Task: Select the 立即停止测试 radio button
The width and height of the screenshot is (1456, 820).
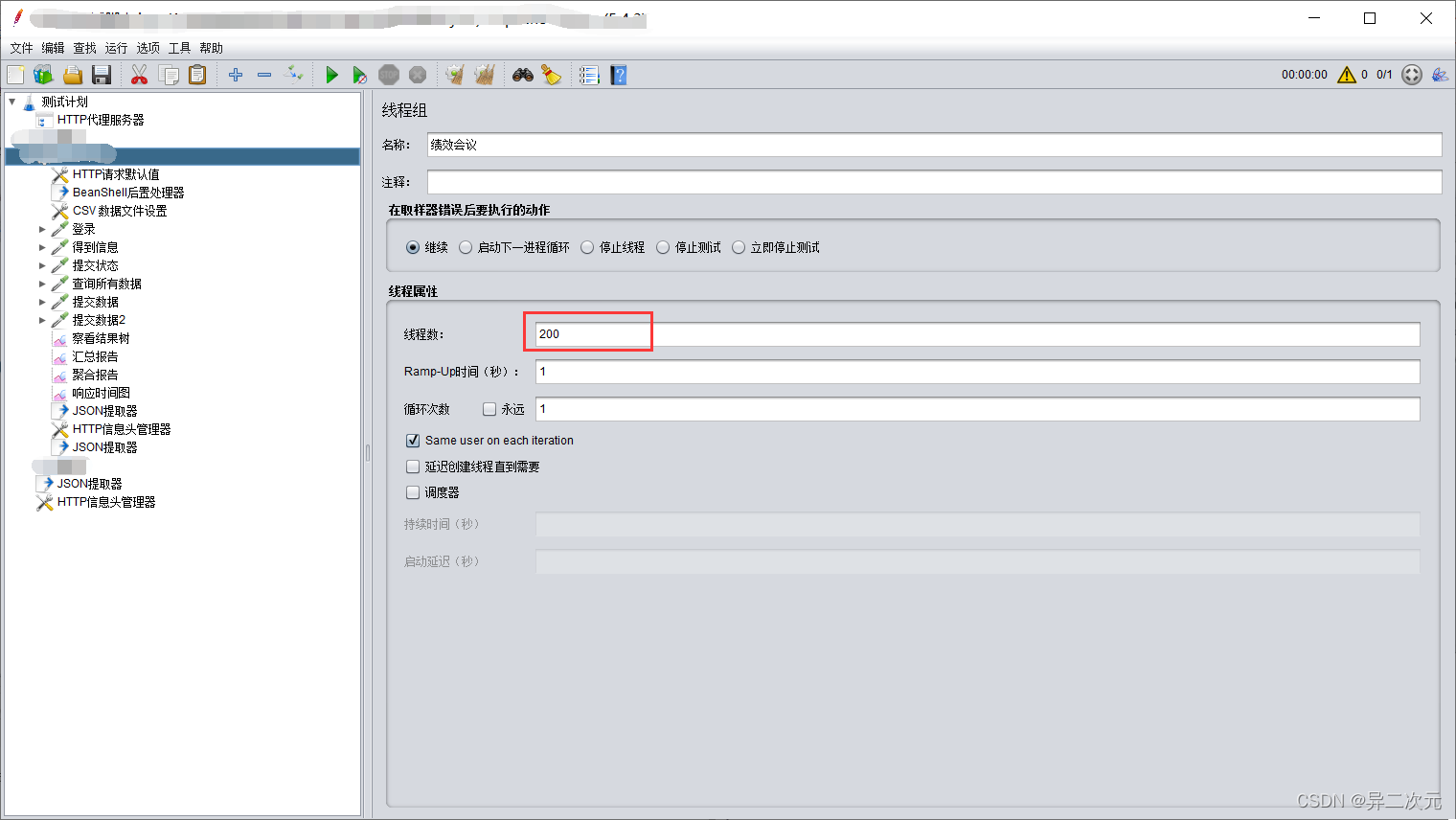Action: 739,247
